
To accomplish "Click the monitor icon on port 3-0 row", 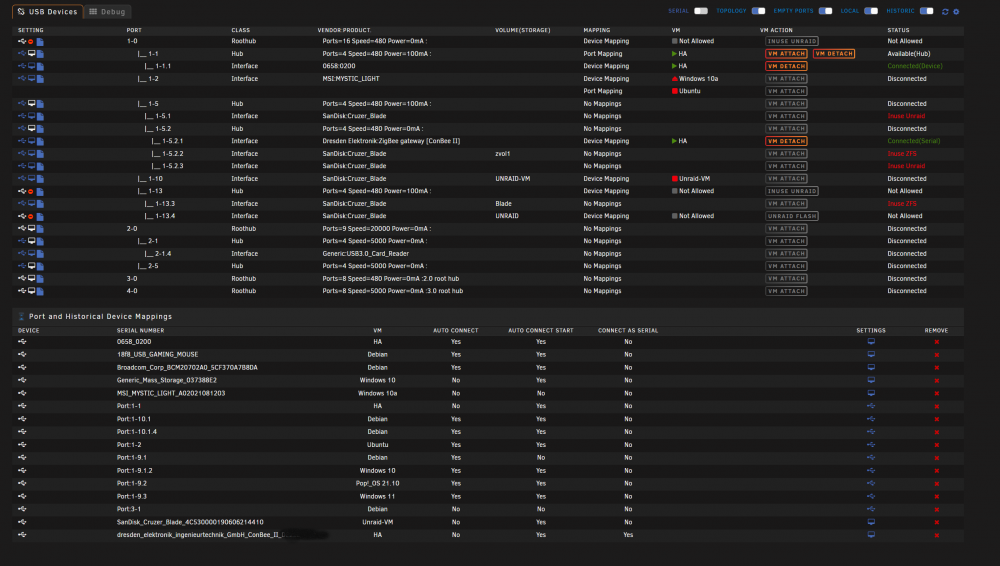I will tap(31, 278).
